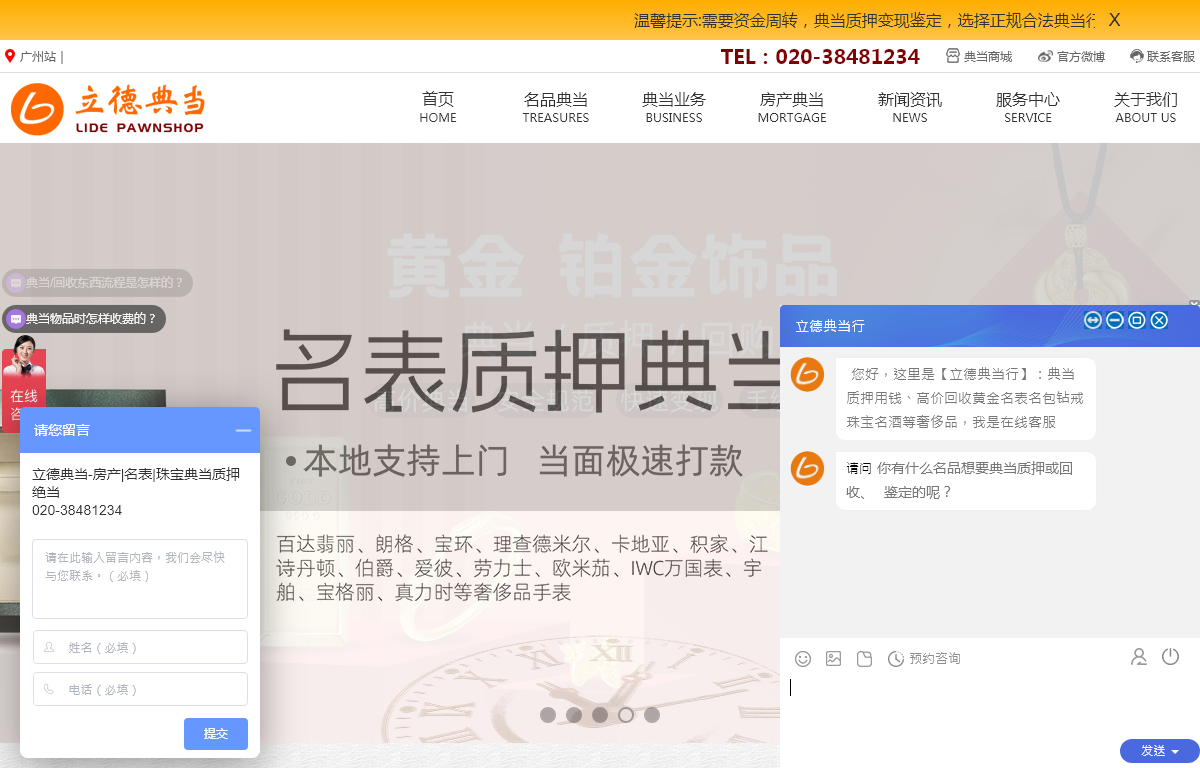1200x768 pixels.
Task: Open the 官方微博 Weibo link
Action: [x=1071, y=57]
